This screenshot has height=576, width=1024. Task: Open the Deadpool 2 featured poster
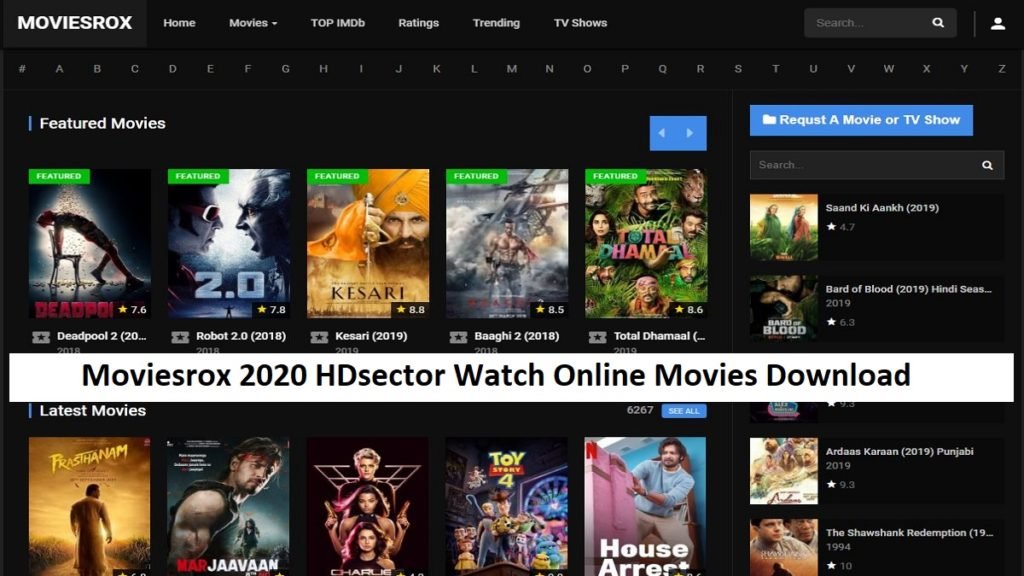(x=89, y=244)
